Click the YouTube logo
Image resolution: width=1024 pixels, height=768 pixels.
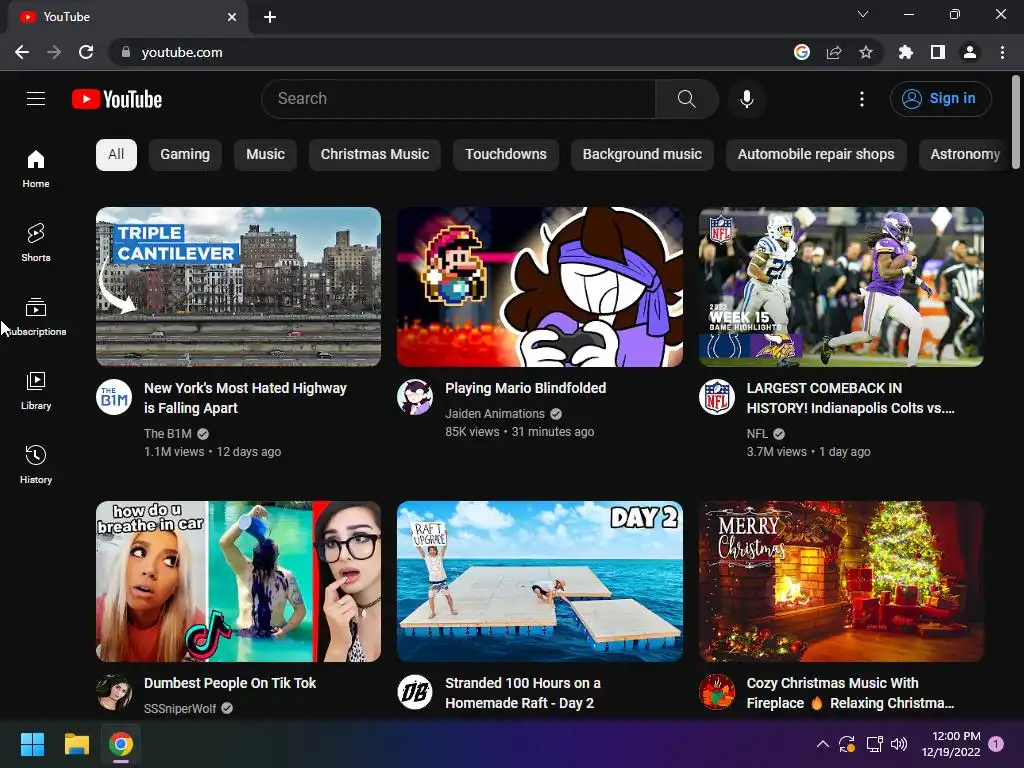pyautogui.click(x=117, y=99)
